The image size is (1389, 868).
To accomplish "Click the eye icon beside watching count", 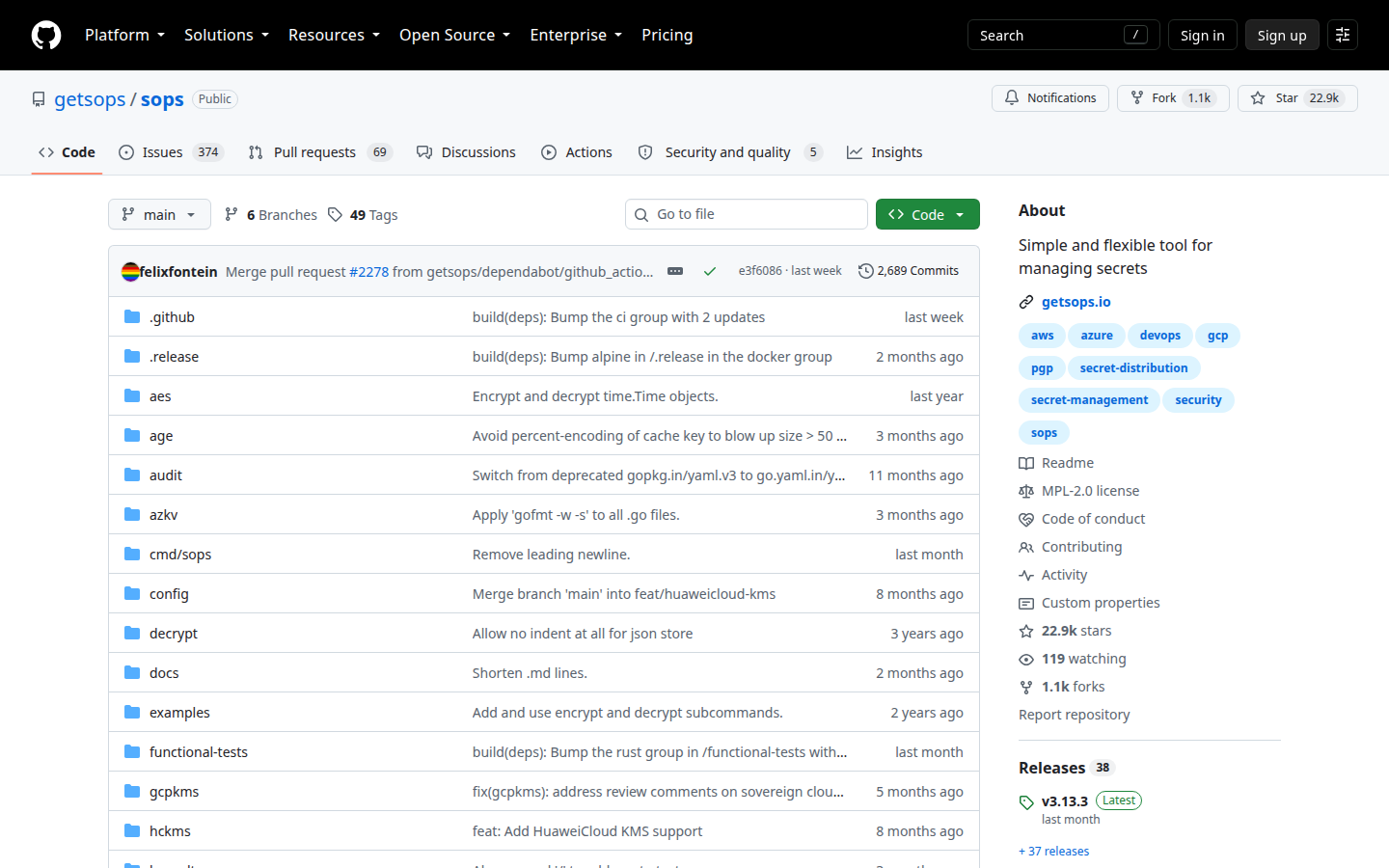I will pyautogui.click(x=1026, y=659).
